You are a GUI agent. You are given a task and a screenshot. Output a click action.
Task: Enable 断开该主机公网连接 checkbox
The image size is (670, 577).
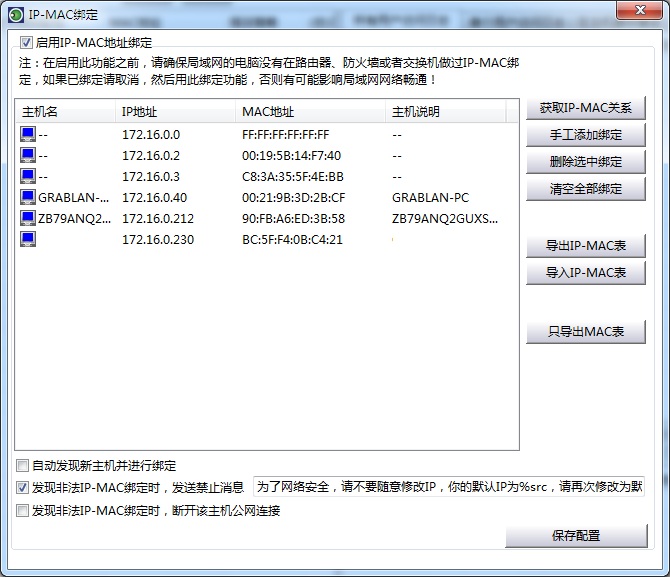23,511
